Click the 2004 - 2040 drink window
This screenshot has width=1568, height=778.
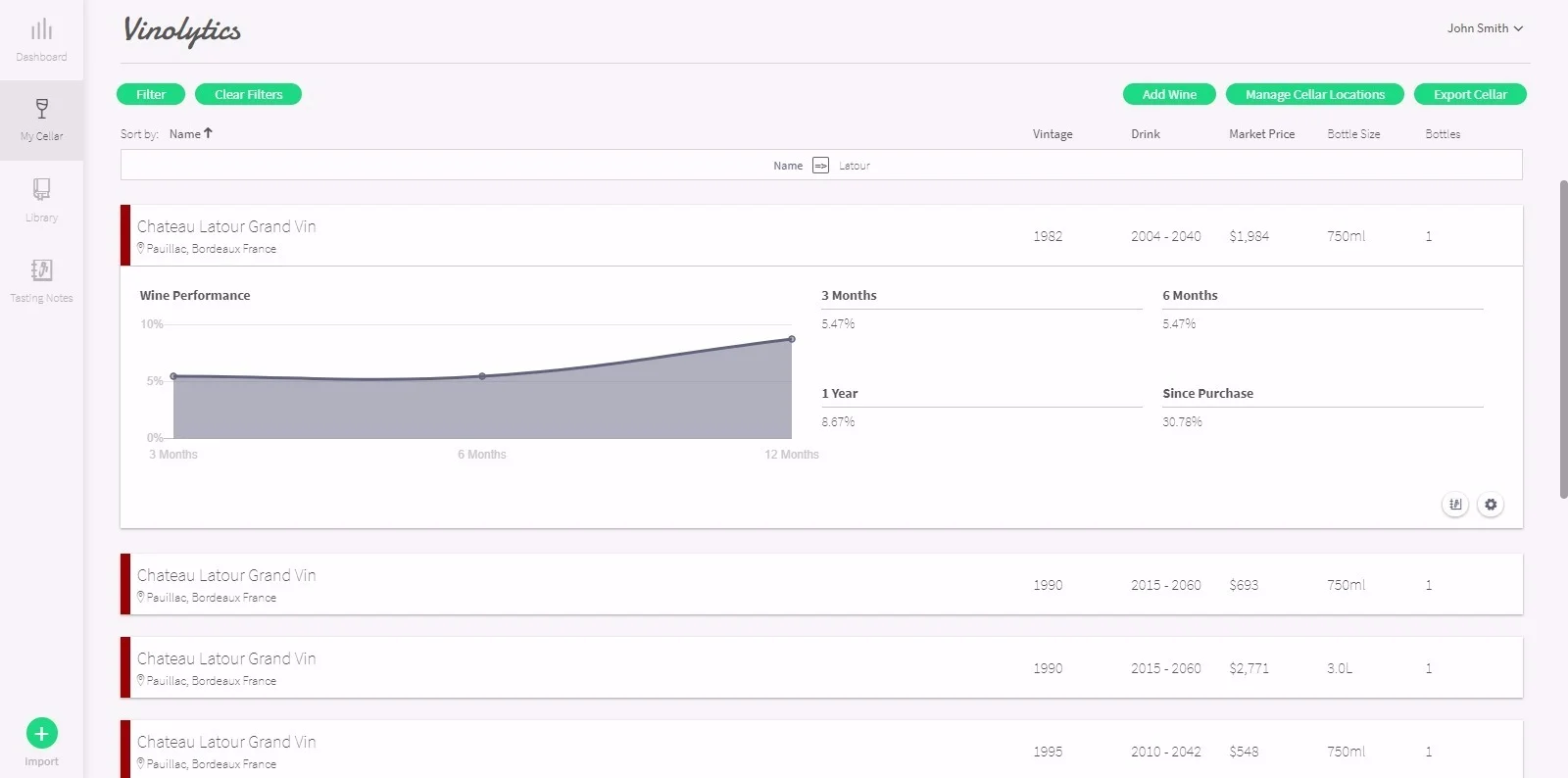pyautogui.click(x=1166, y=236)
